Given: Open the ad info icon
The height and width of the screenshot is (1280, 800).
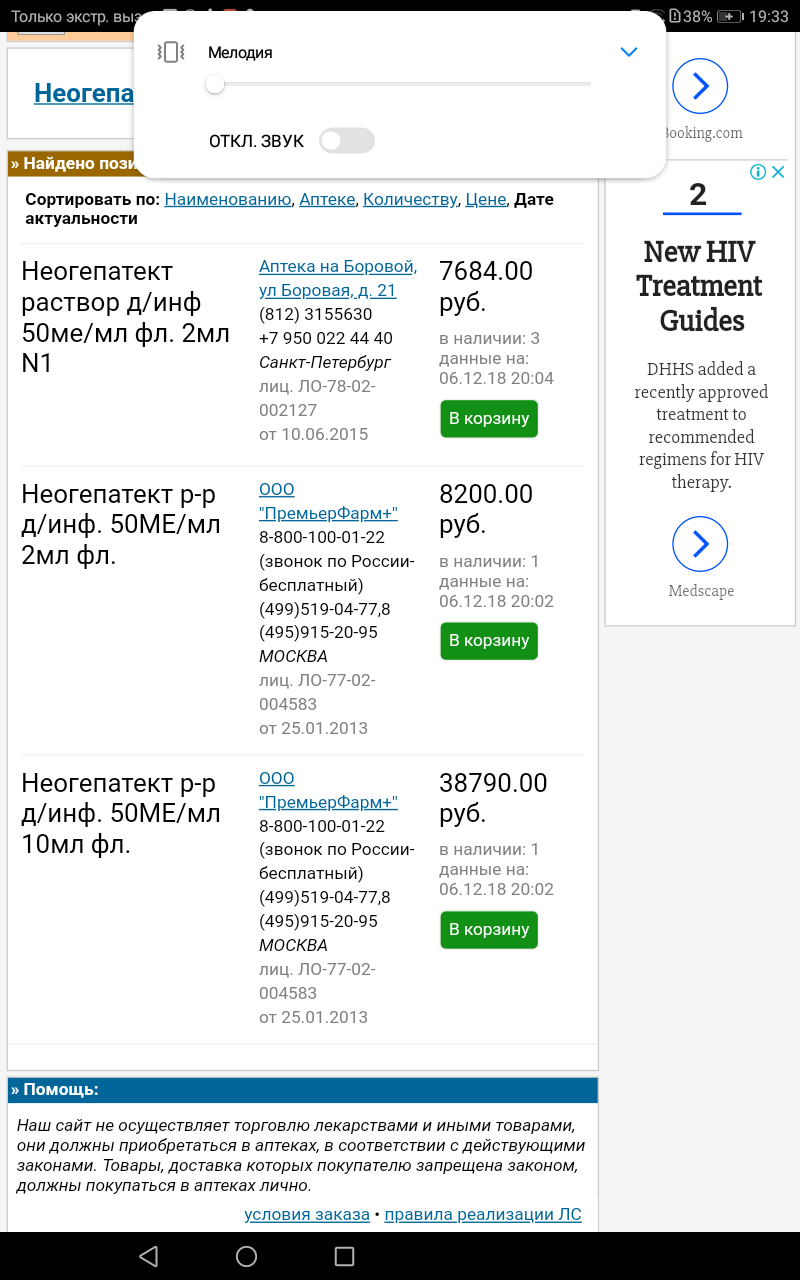Looking at the screenshot, I should click(x=758, y=172).
